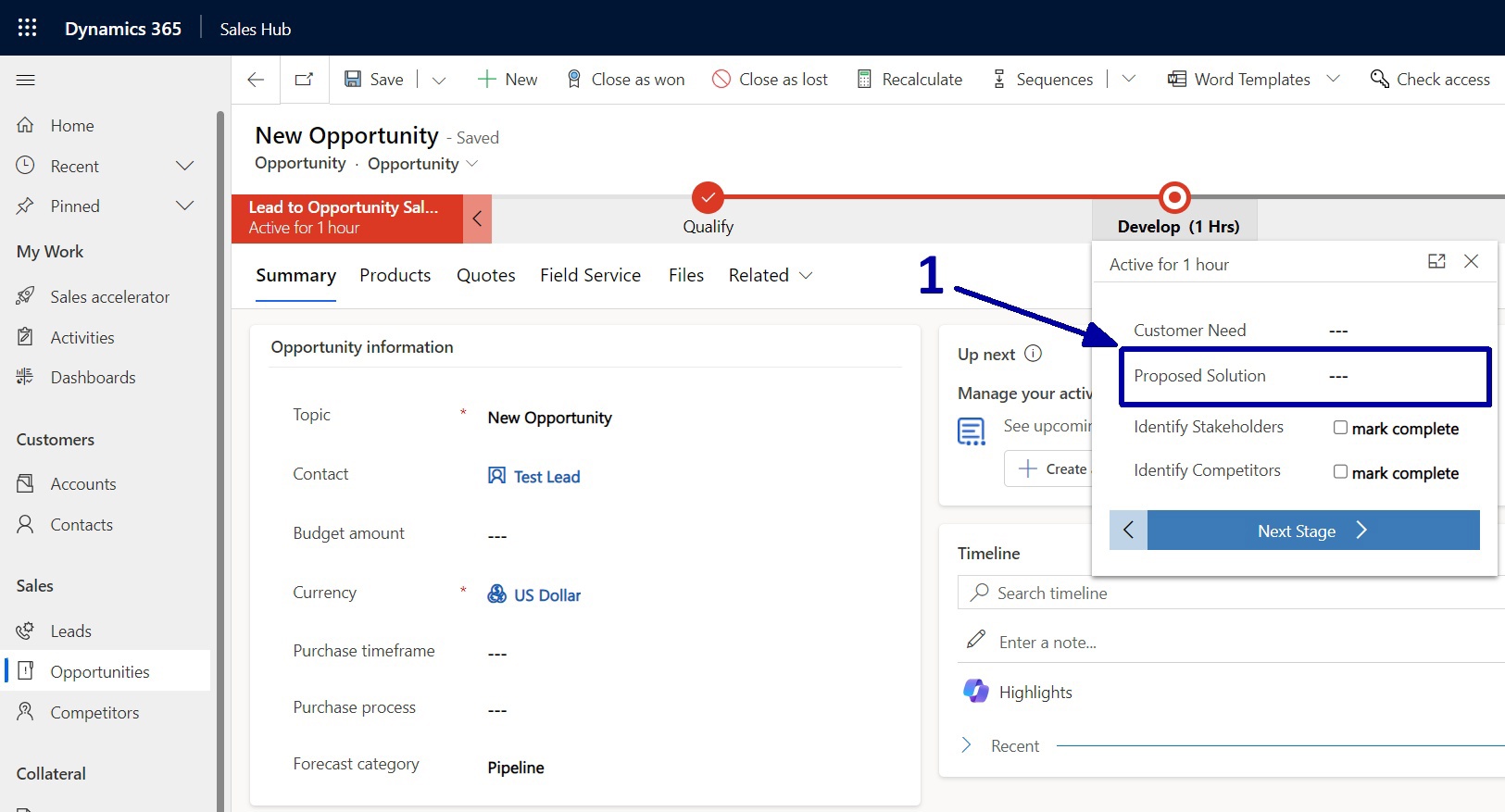Create a New record from command bar

[x=507, y=80]
